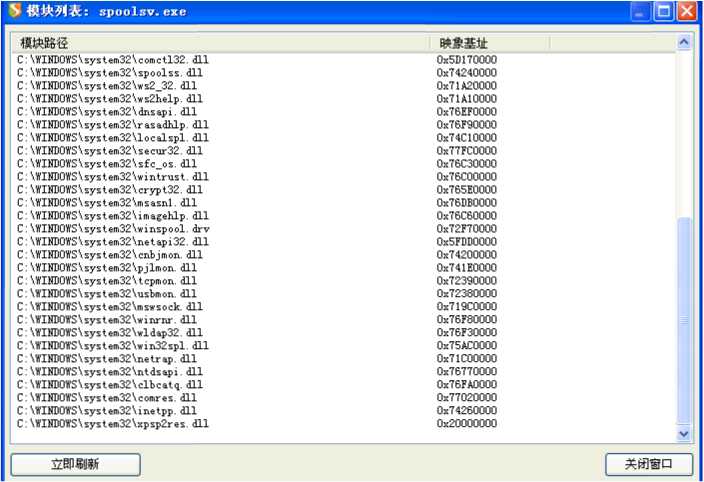This screenshot has height=482, width=704.
Task: Select the ws2_32.dll row
Action: click(x=343, y=86)
